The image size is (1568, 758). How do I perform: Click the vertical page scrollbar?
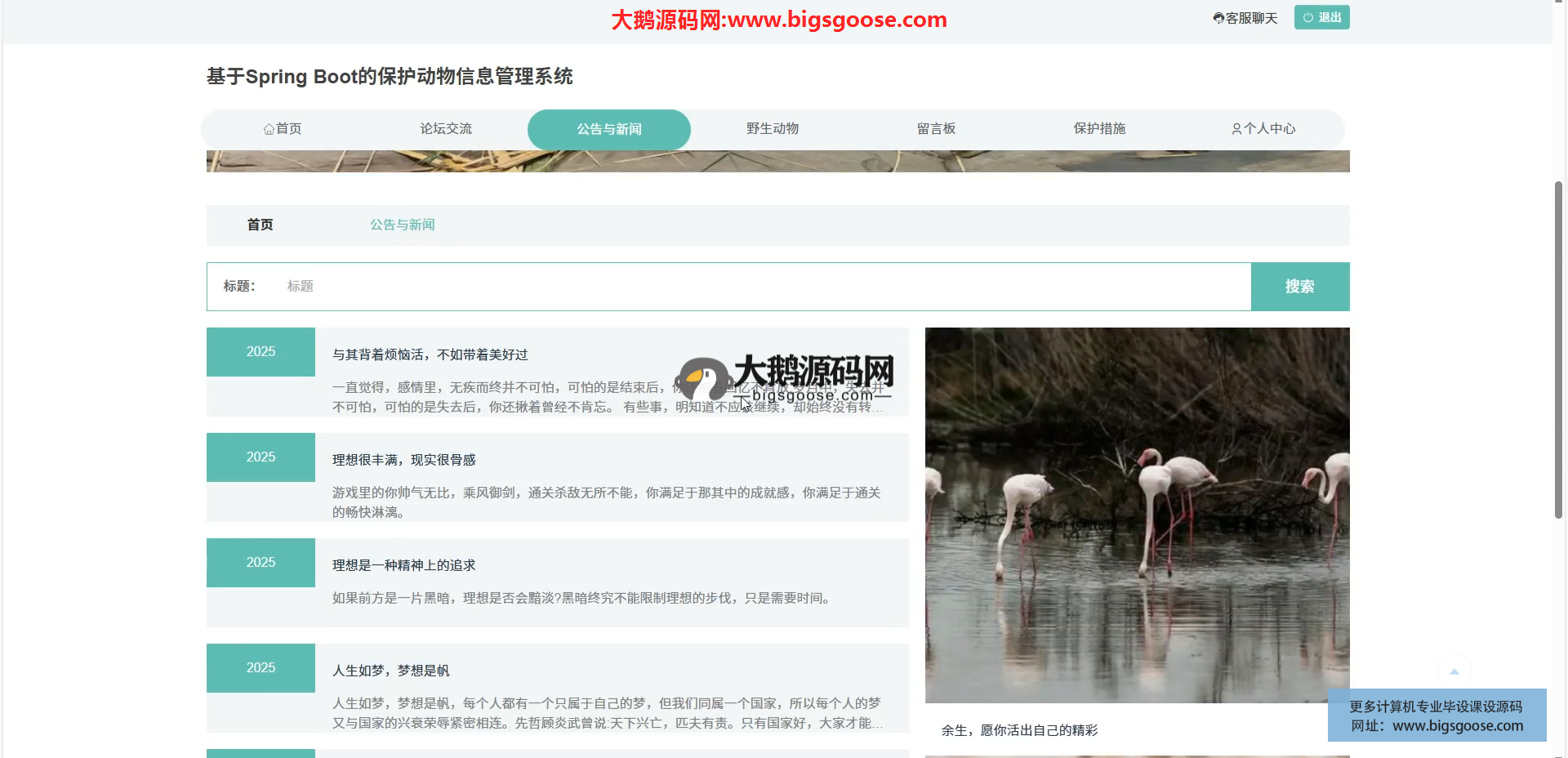(x=1558, y=350)
